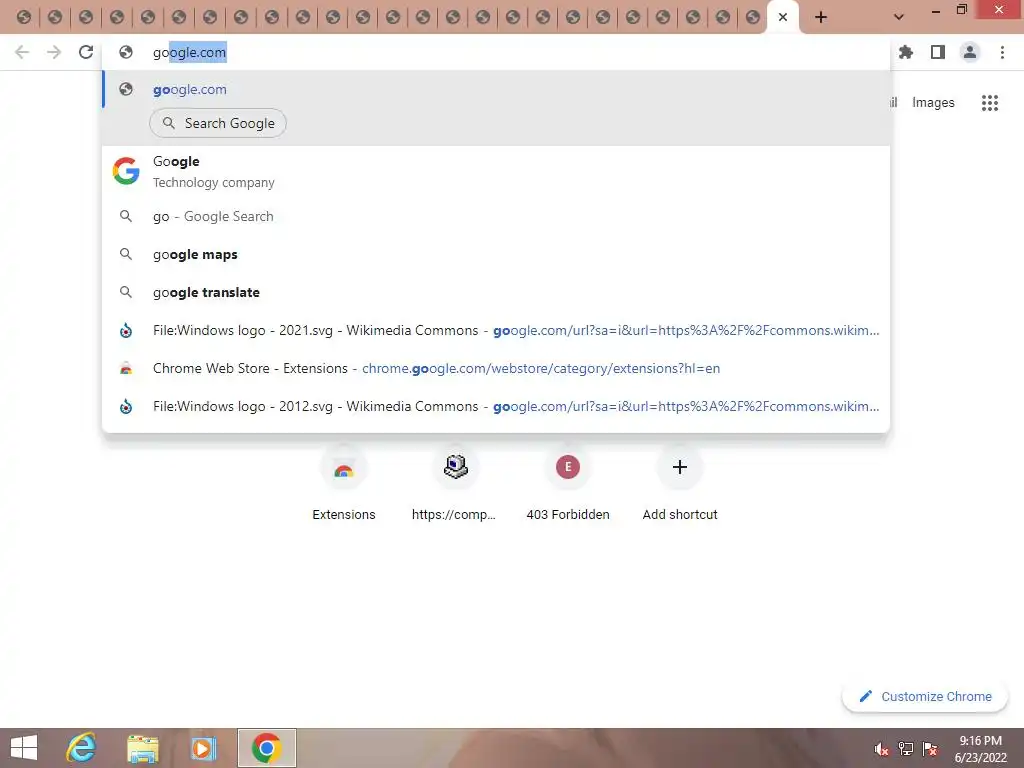Click Add shortcut plus tile
The width and height of the screenshot is (1024, 768).
(x=679, y=483)
